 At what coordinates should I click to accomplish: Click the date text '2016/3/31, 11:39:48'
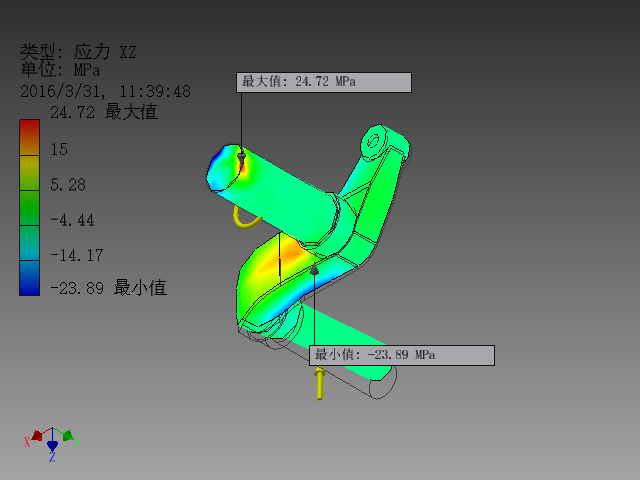click(105, 91)
